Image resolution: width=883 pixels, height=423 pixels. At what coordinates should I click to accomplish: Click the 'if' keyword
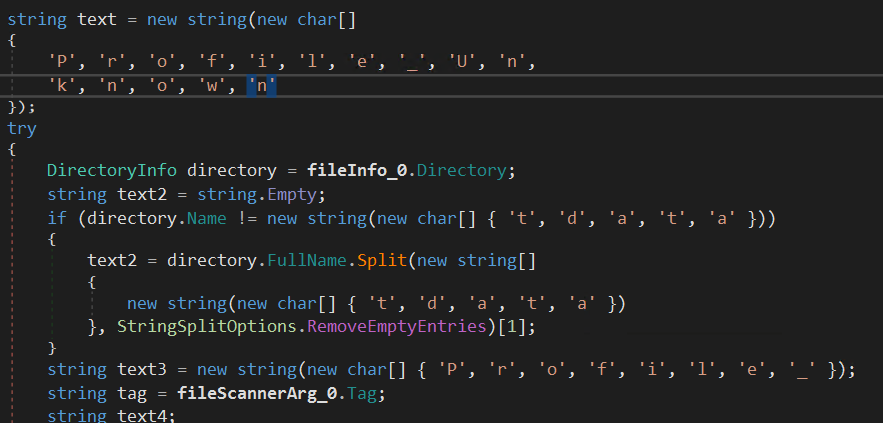tap(56, 216)
